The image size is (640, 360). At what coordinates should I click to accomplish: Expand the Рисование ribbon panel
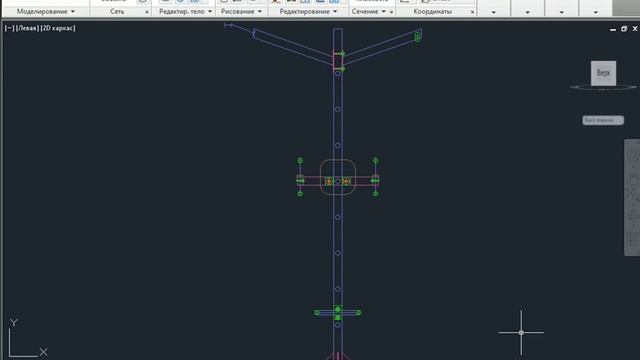(x=241, y=11)
